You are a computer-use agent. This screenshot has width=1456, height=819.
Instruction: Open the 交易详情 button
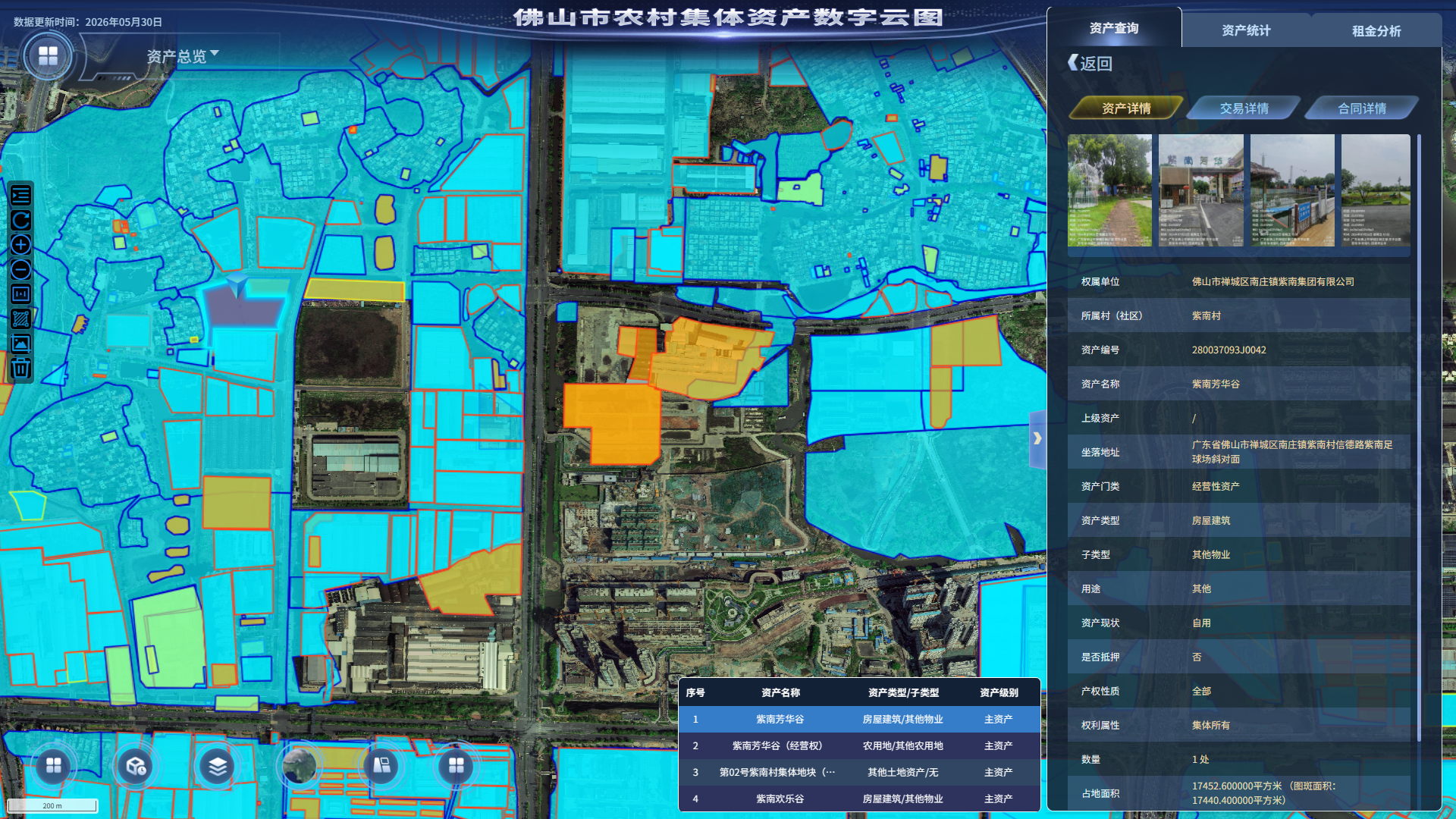click(x=1244, y=108)
